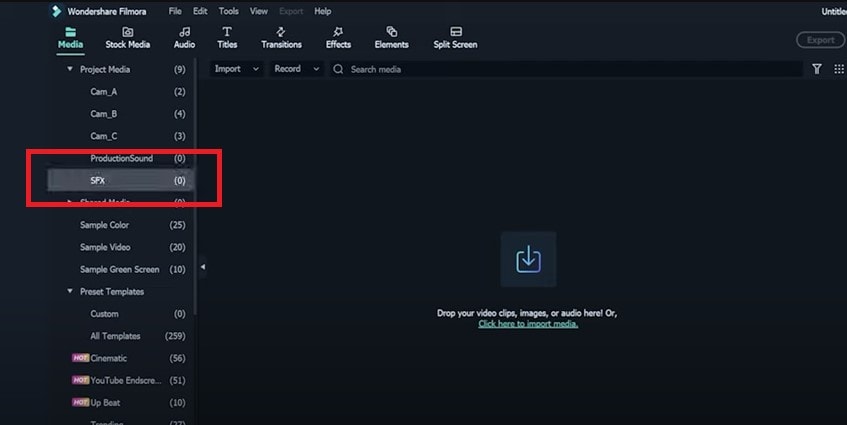Open the Up Beat templates category
This screenshot has width=847, height=425.
pos(120,403)
